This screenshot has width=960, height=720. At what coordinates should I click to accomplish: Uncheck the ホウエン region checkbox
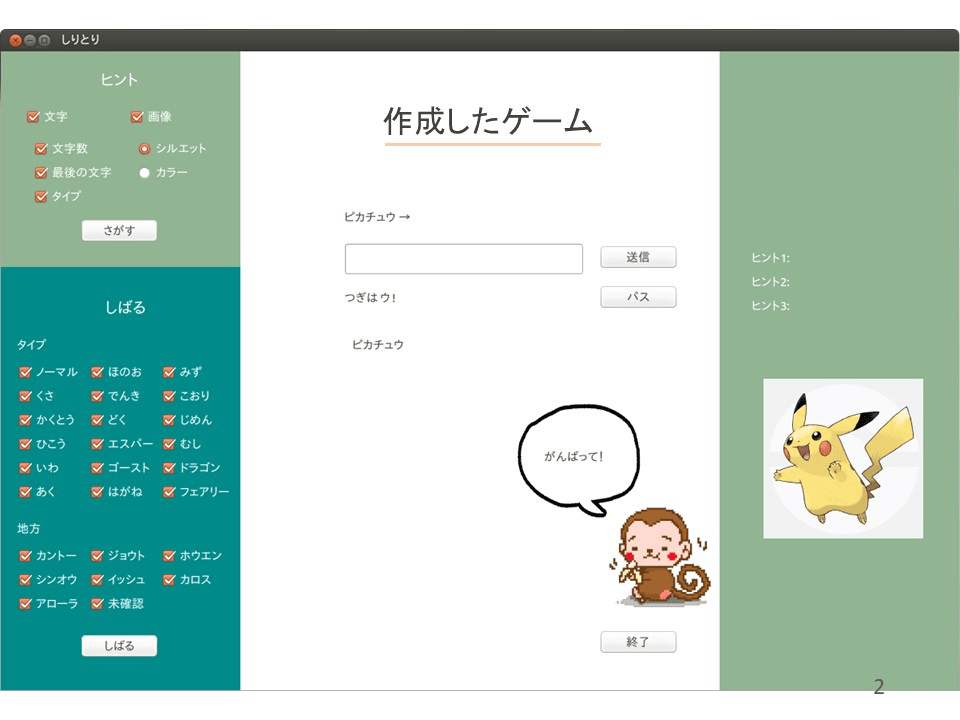click(170, 555)
